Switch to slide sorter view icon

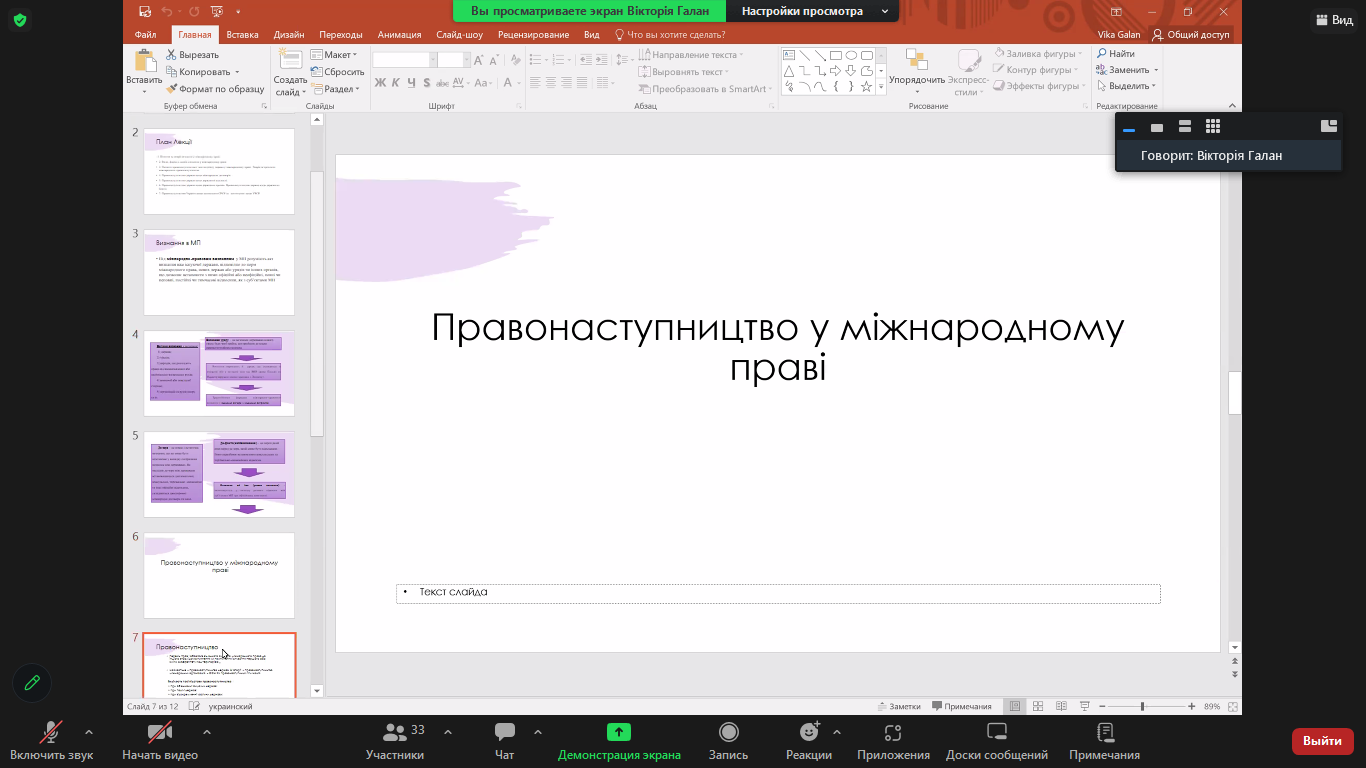1036,705
